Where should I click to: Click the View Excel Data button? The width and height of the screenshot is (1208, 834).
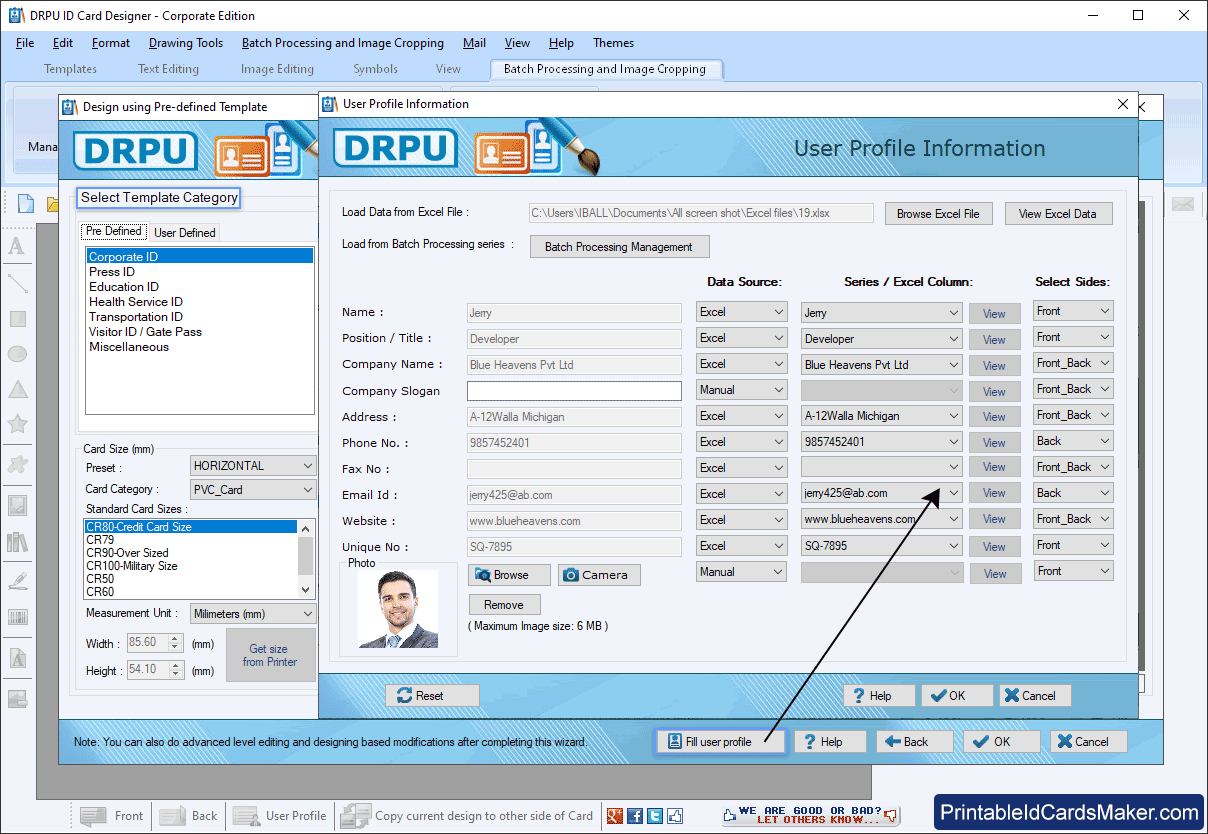1058,214
